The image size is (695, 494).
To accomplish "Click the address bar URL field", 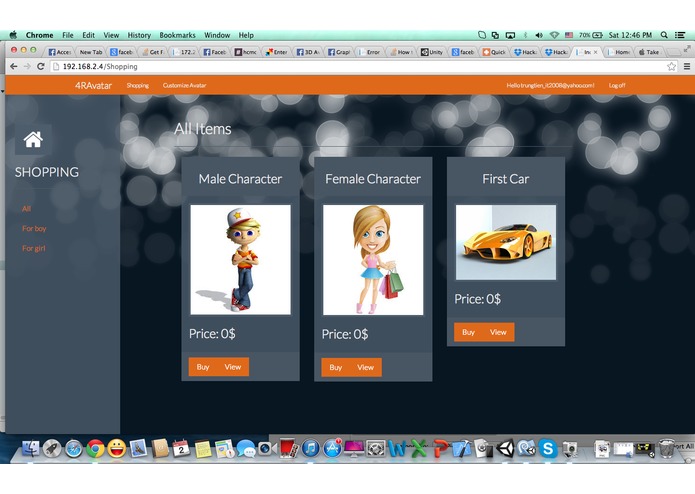I will (359, 66).
